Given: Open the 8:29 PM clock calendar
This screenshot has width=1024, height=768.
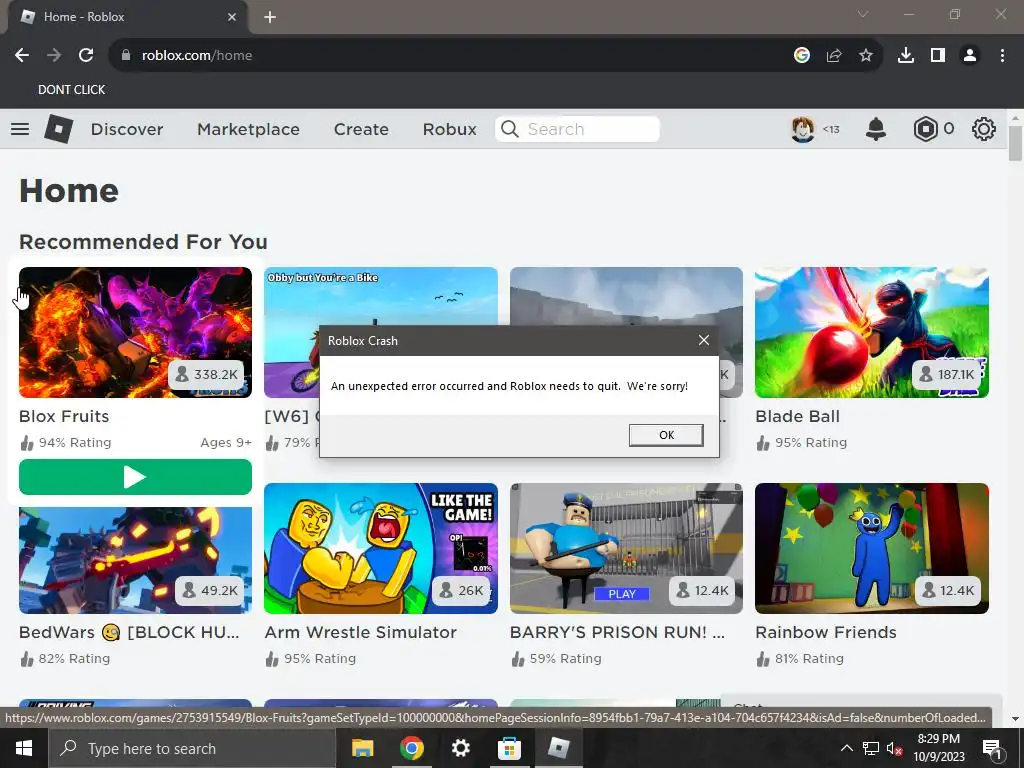Looking at the screenshot, I should (x=938, y=748).
